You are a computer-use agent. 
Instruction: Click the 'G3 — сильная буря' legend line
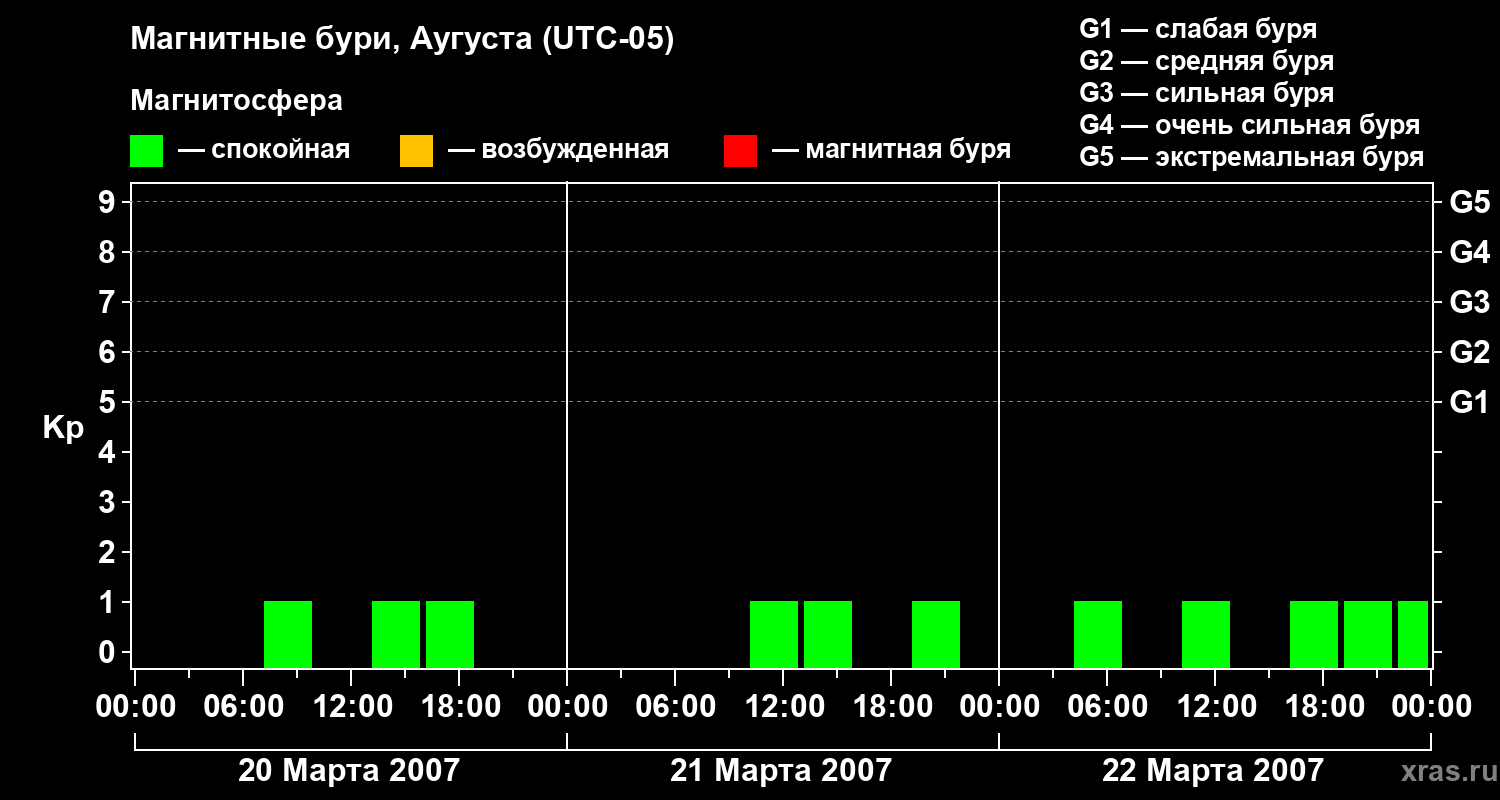pyautogui.click(x=1206, y=93)
